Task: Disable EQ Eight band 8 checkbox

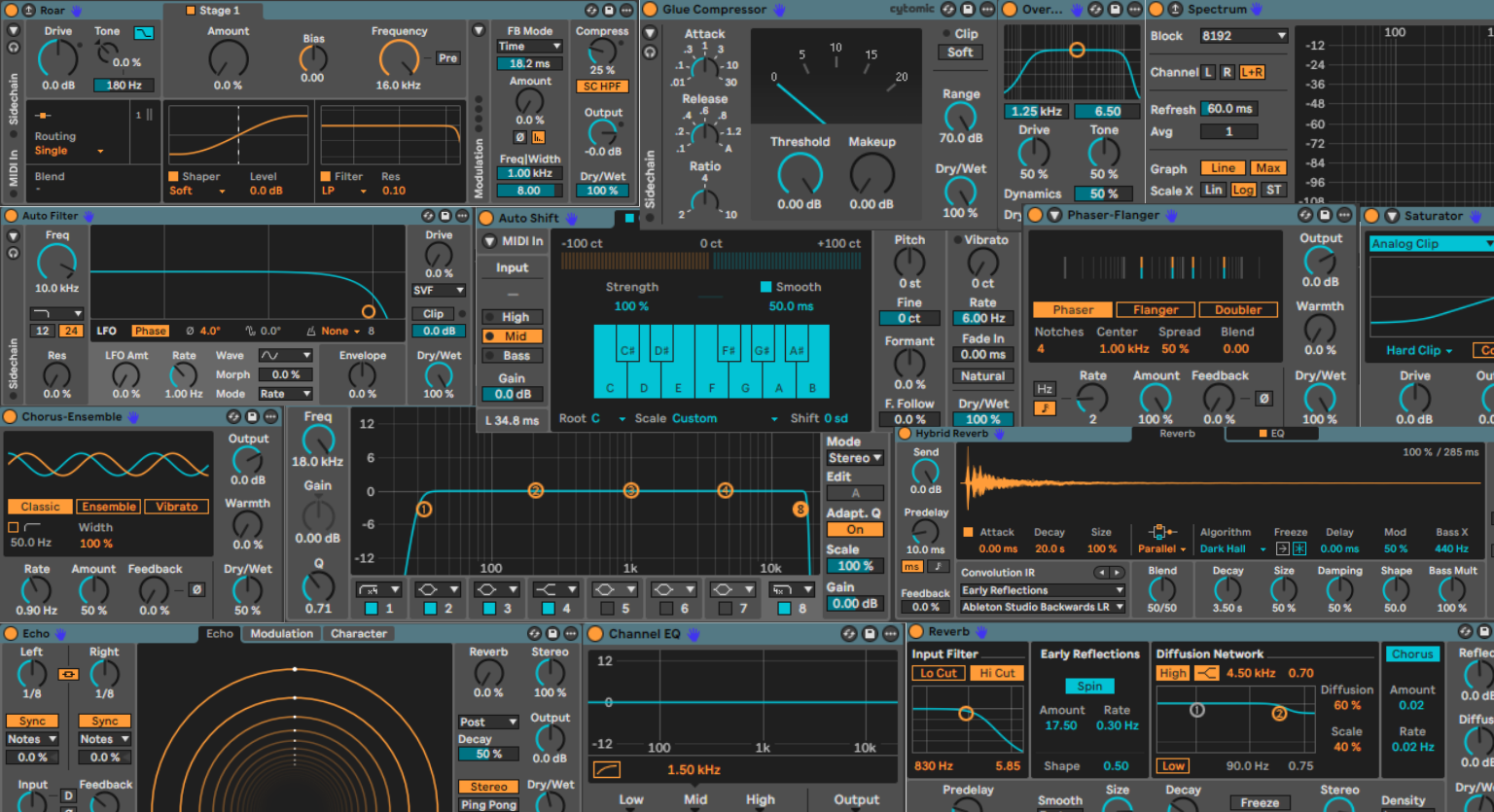Action: tap(784, 609)
